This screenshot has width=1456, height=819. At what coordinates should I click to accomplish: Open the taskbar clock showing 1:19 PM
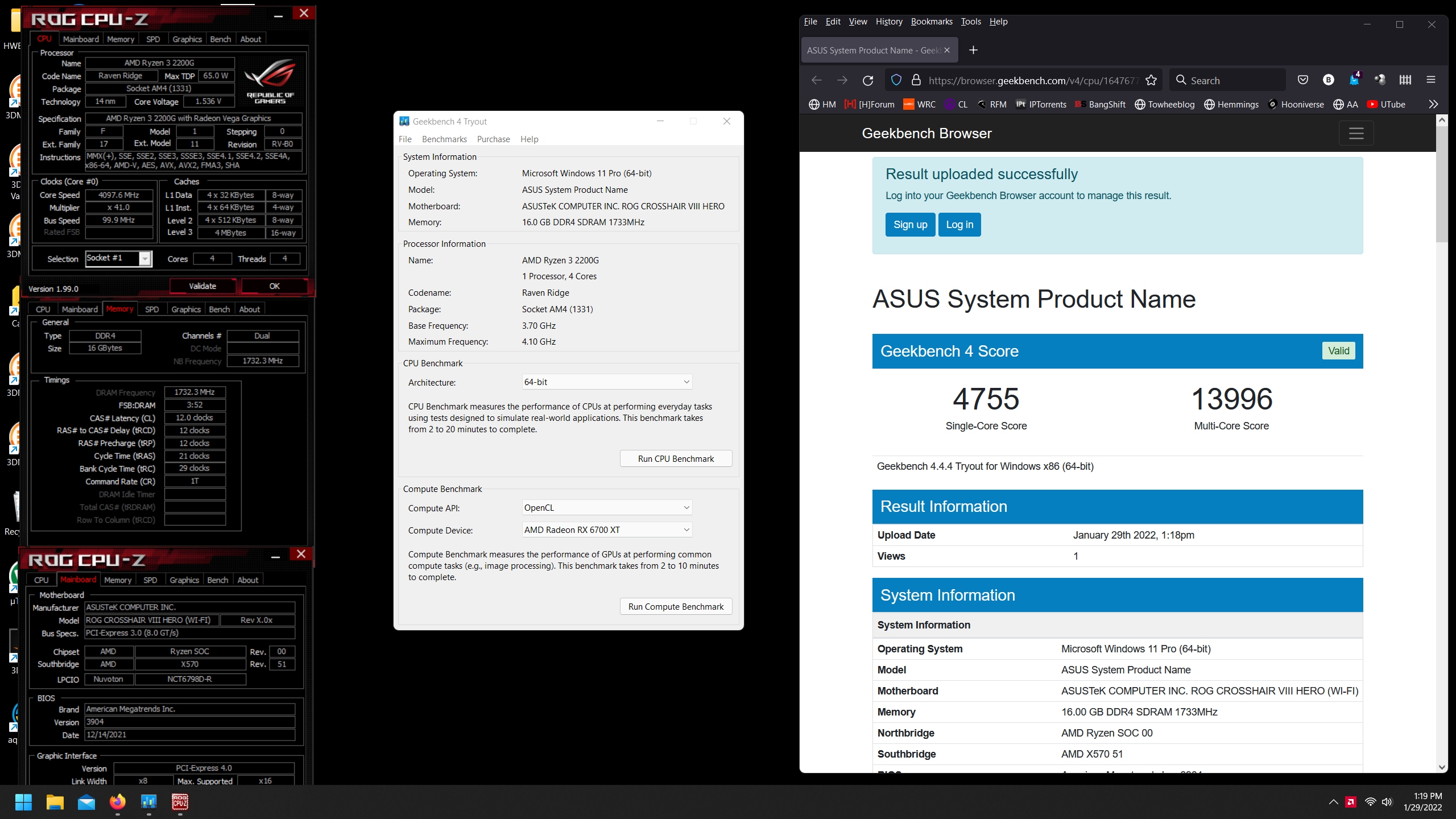[x=1422, y=802]
